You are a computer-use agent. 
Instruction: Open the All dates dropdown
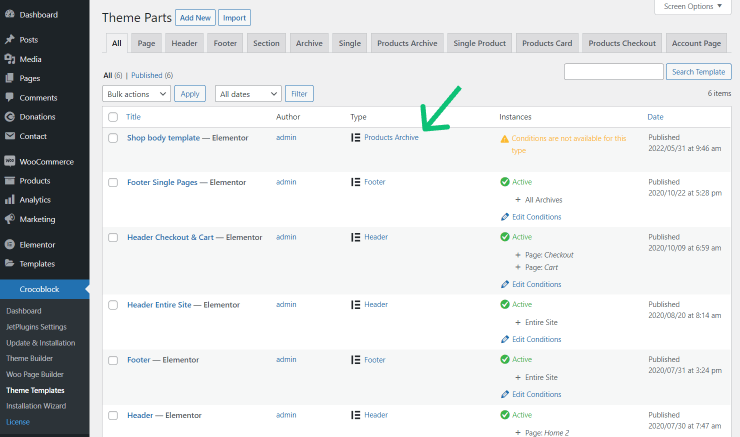(248, 93)
